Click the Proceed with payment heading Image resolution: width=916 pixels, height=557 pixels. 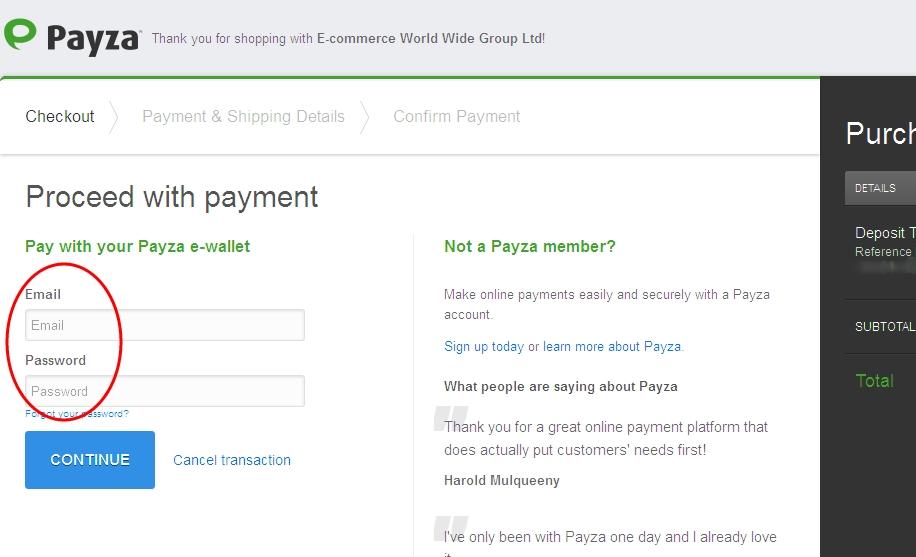[172, 197]
